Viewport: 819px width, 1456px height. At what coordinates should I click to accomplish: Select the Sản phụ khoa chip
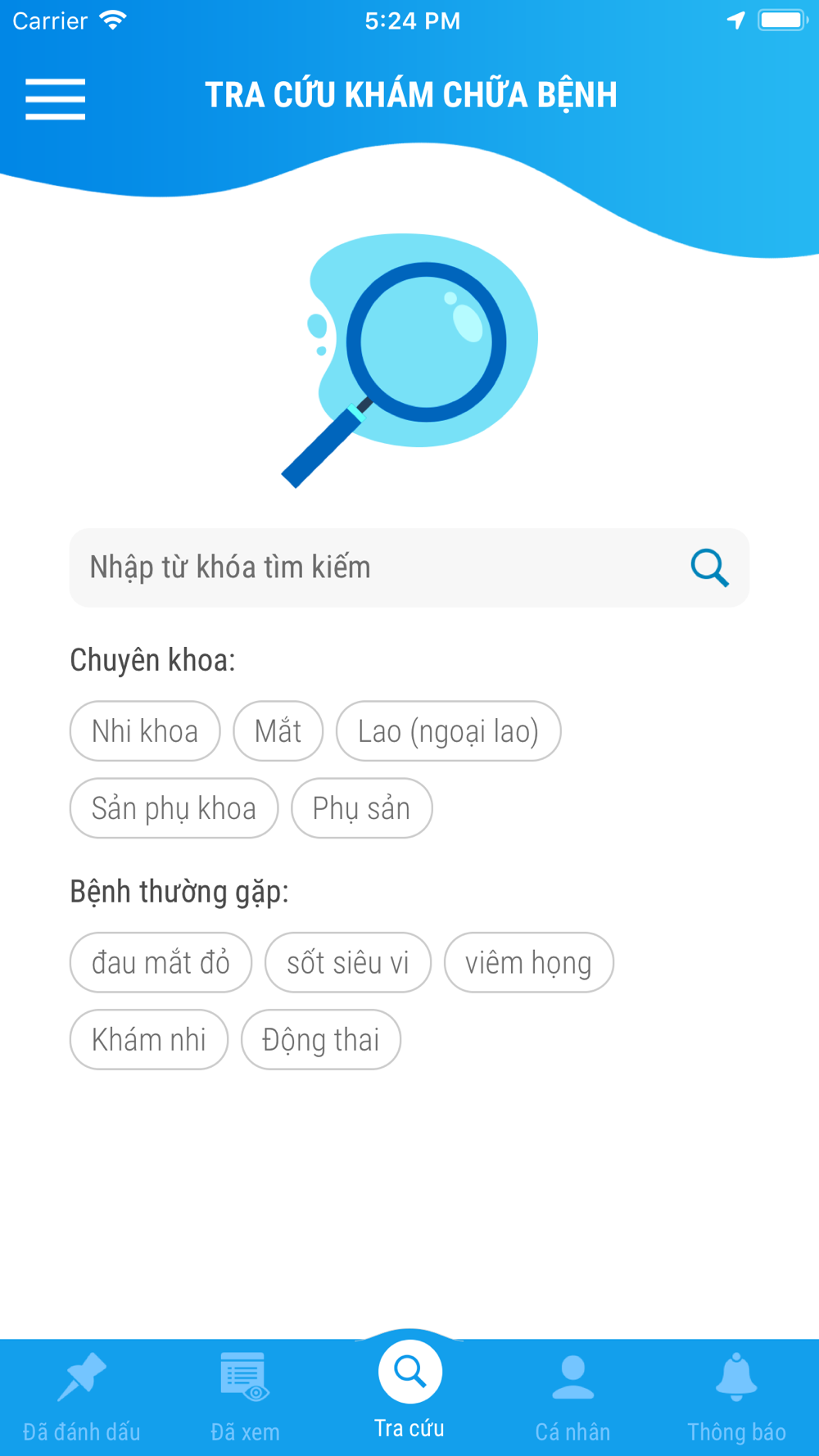174,808
